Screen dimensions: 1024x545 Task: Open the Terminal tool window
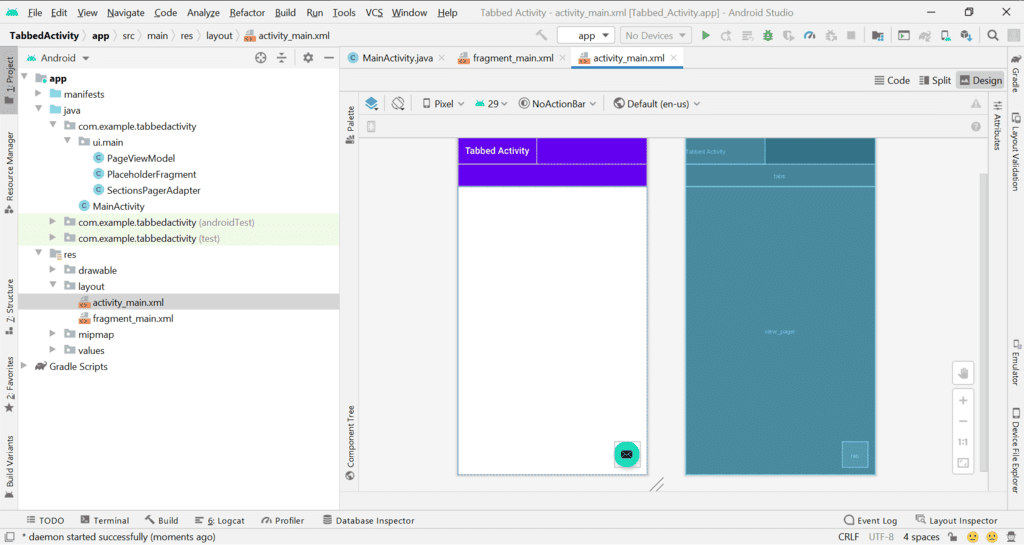(x=104, y=520)
